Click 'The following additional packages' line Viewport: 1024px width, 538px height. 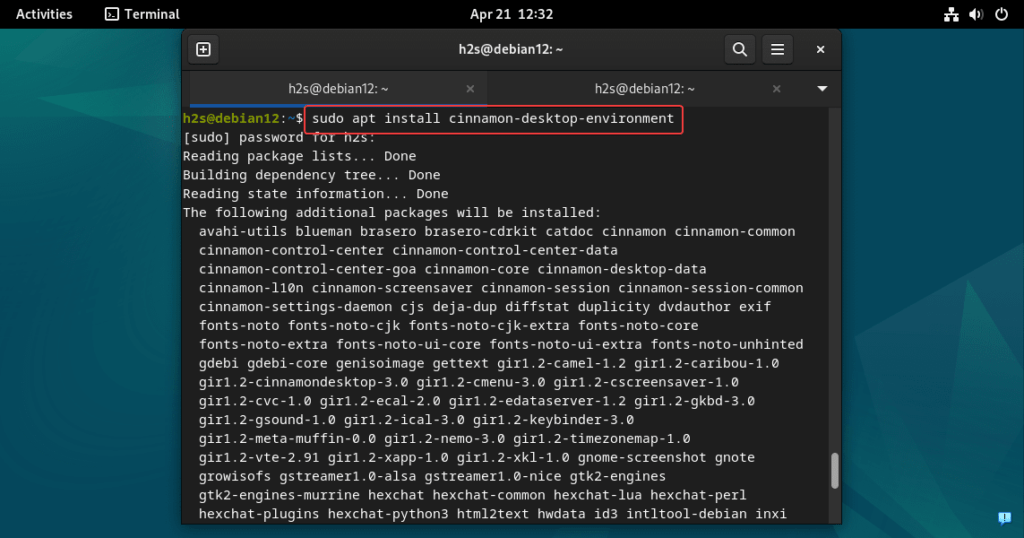(x=392, y=213)
